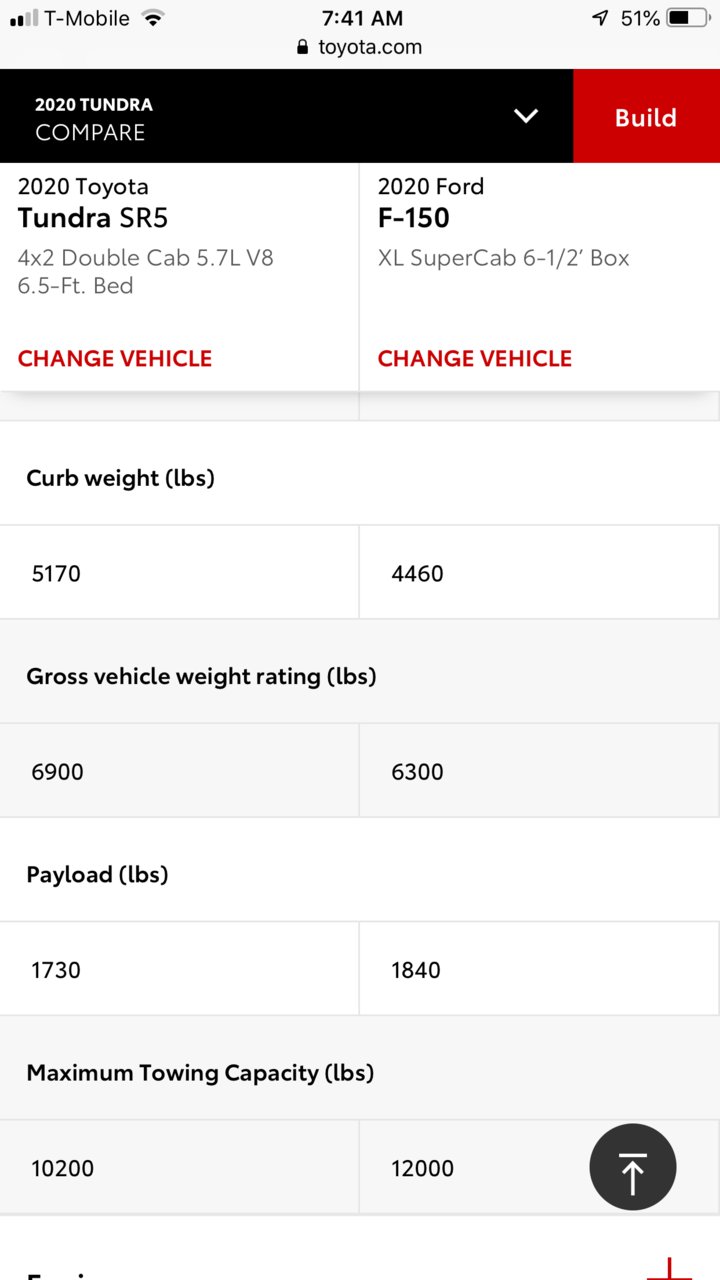
Task: Select the Tundra SR5 vehicle title
Action: coord(93,217)
